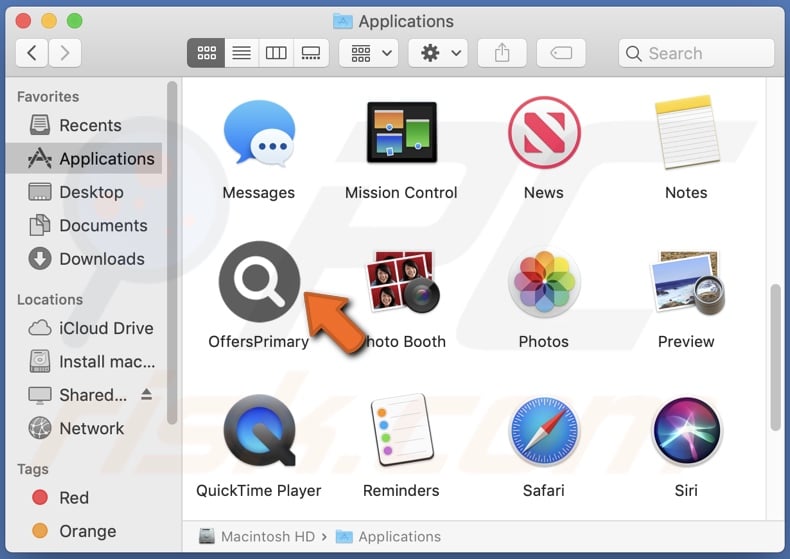Click the Search field
790x559 pixels.
pyautogui.click(x=696, y=53)
